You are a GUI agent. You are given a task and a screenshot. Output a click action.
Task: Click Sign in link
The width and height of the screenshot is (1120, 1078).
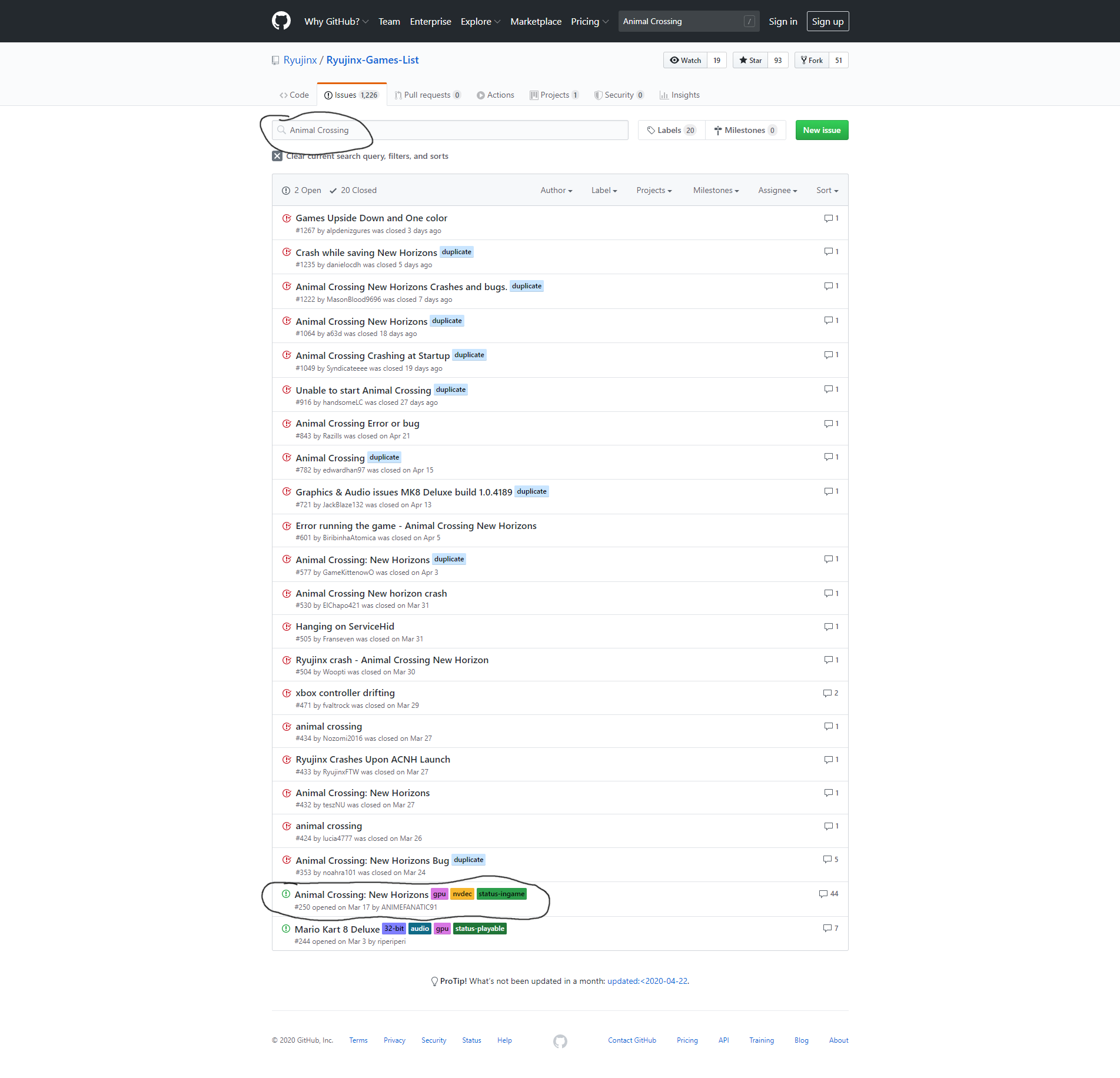783,21
